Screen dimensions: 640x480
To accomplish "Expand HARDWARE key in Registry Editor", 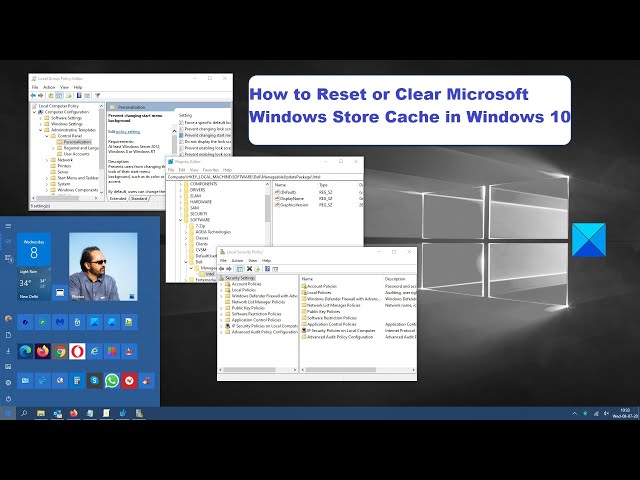I will 181,202.
